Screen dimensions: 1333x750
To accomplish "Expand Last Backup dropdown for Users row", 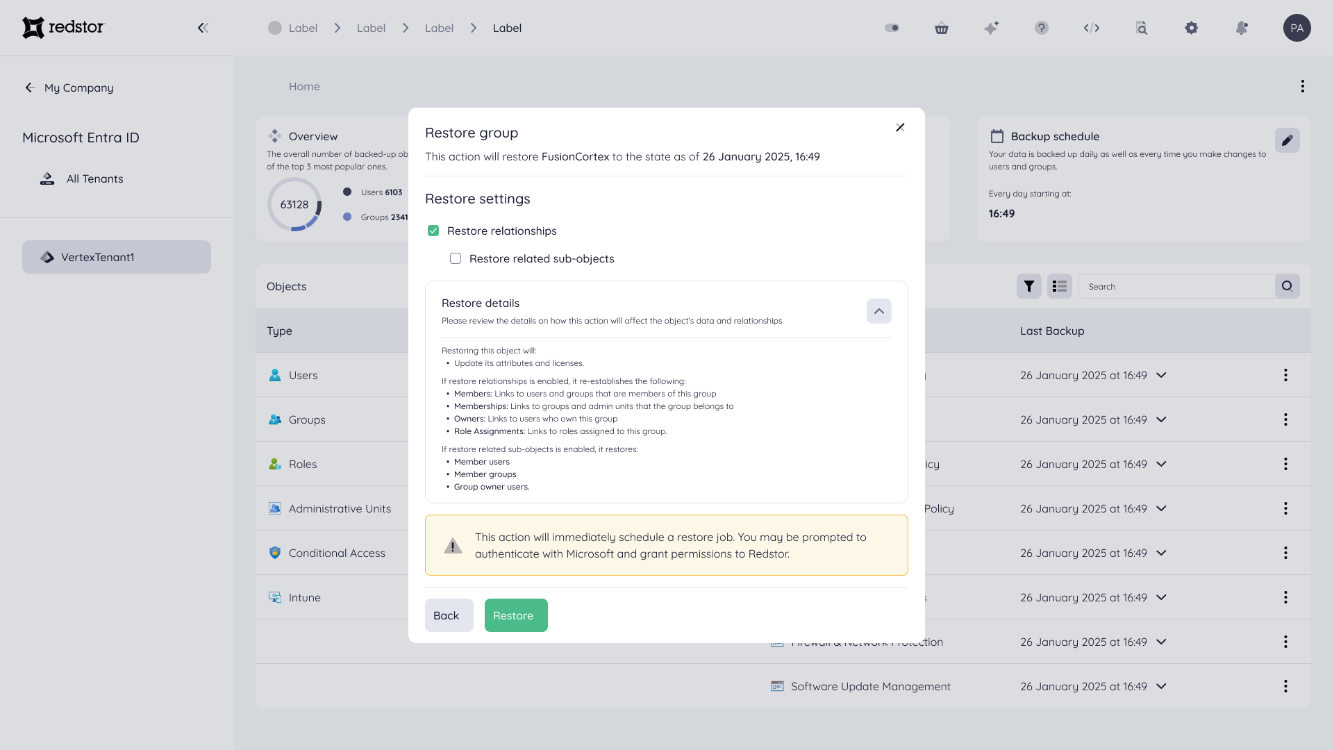I will (1161, 376).
